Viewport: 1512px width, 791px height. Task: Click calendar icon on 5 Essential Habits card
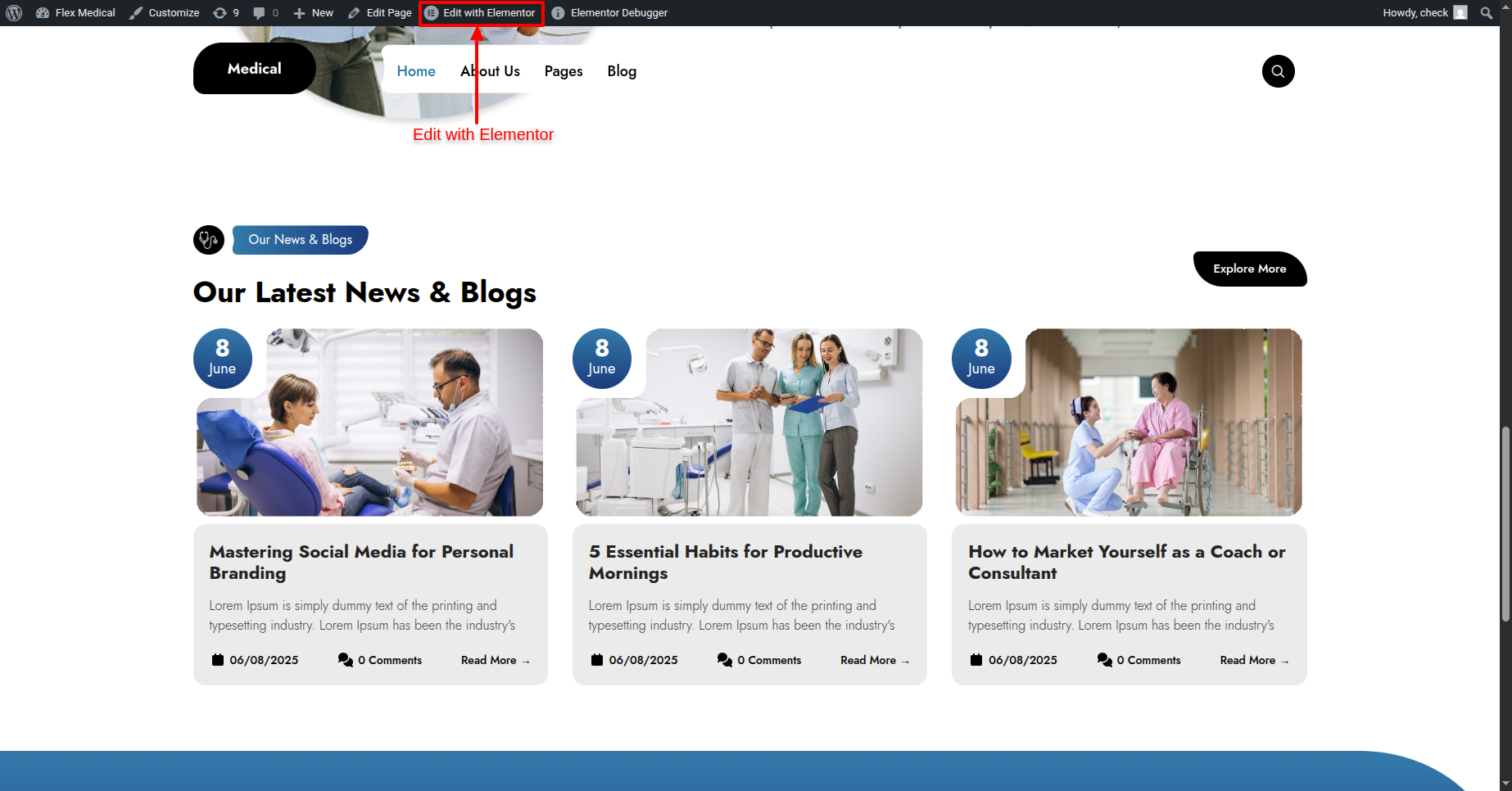(x=597, y=660)
